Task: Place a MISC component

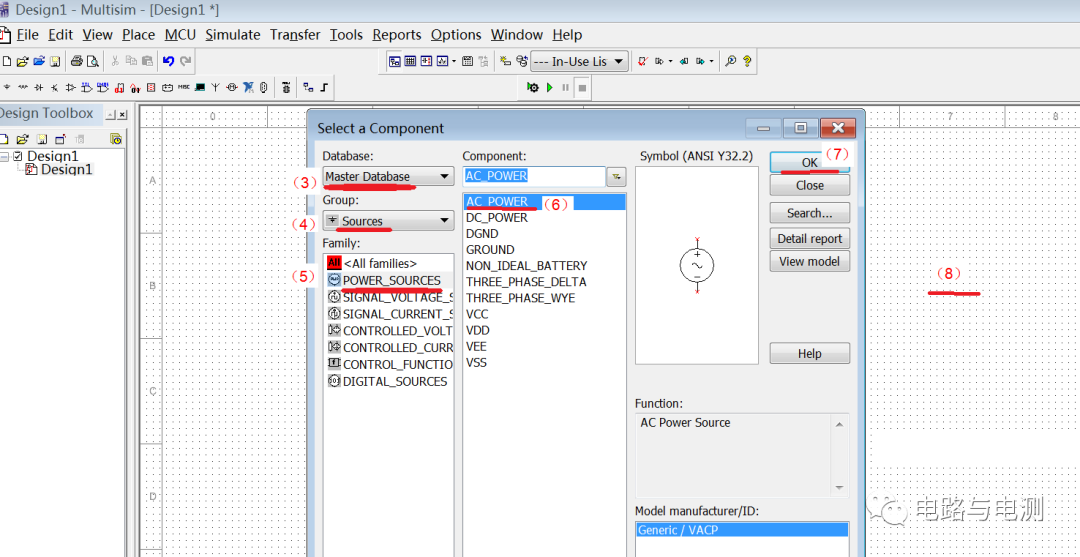Action: point(184,87)
